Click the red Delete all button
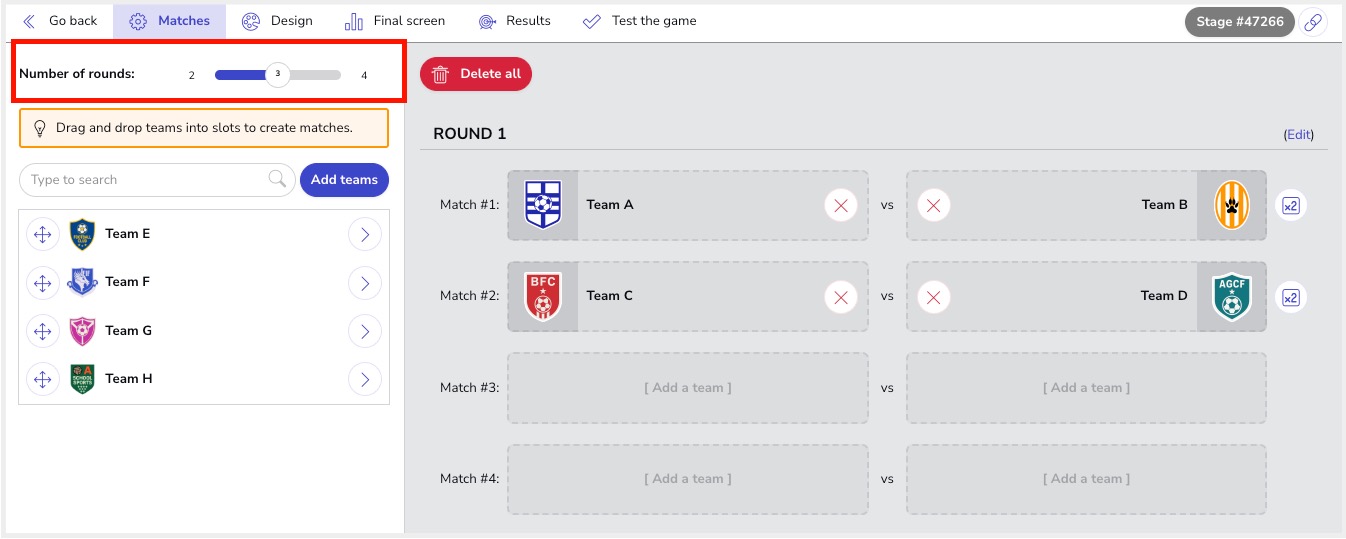1346x539 pixels. tap(476, 74)
